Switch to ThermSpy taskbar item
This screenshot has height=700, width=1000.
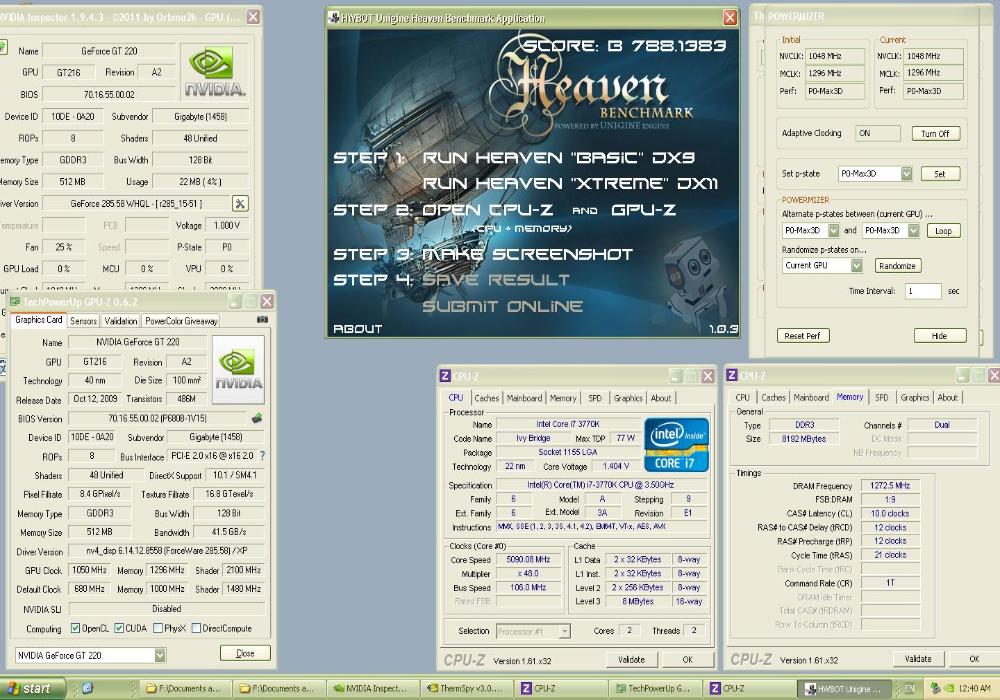(466, 689)
